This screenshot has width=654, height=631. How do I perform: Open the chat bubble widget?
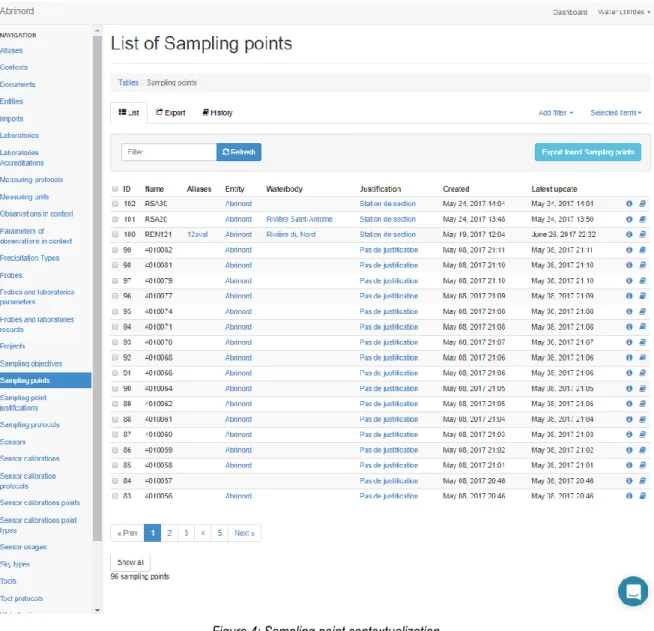click(x=633, y=591)
